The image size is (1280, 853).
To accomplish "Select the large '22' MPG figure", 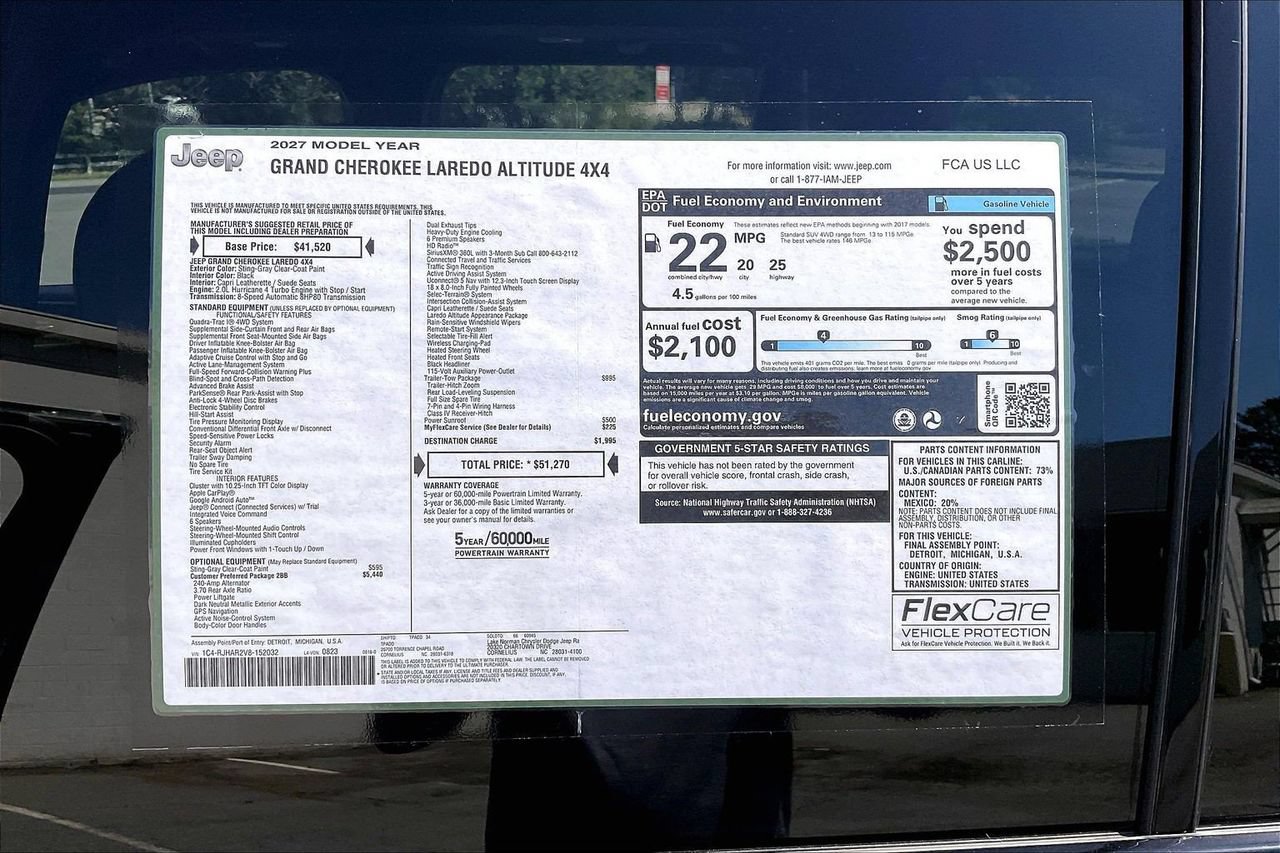I will [x=697, y=253].
